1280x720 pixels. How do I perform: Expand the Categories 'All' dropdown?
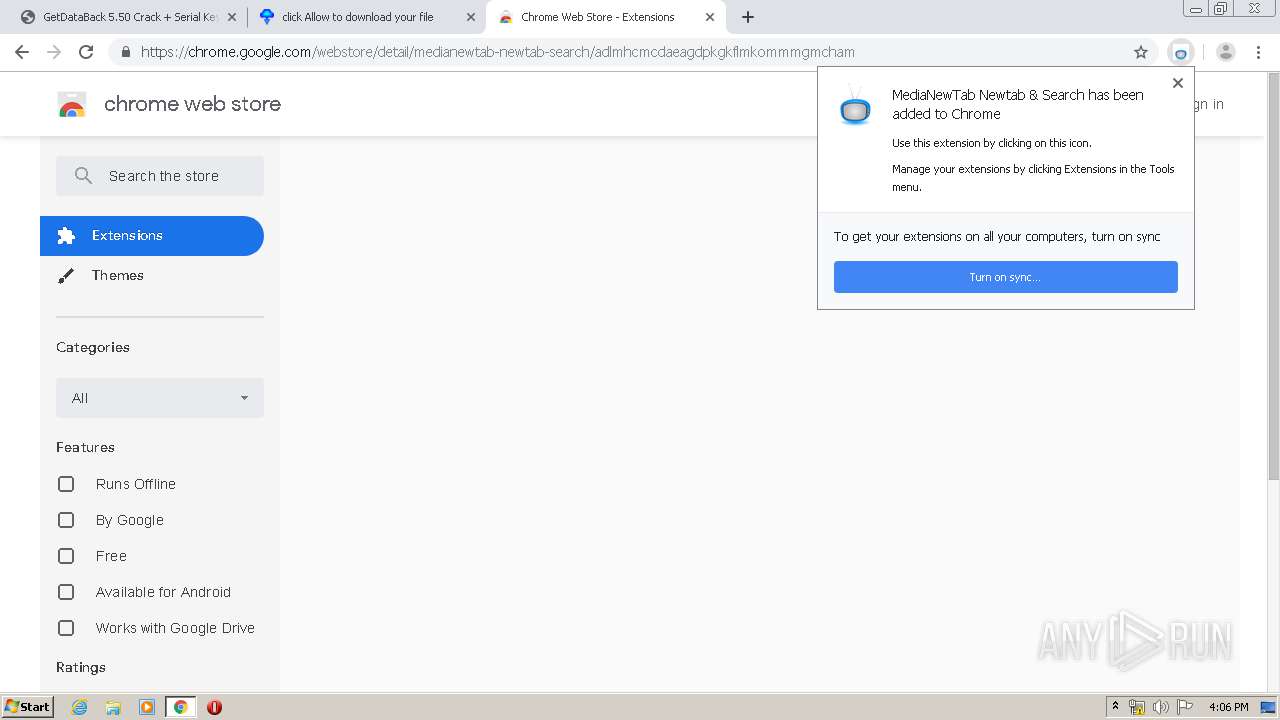pyautogui.click(x=160, y=398)
